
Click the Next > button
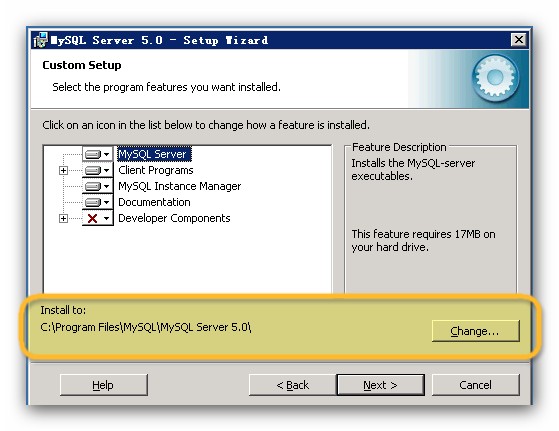pos(380,385)
